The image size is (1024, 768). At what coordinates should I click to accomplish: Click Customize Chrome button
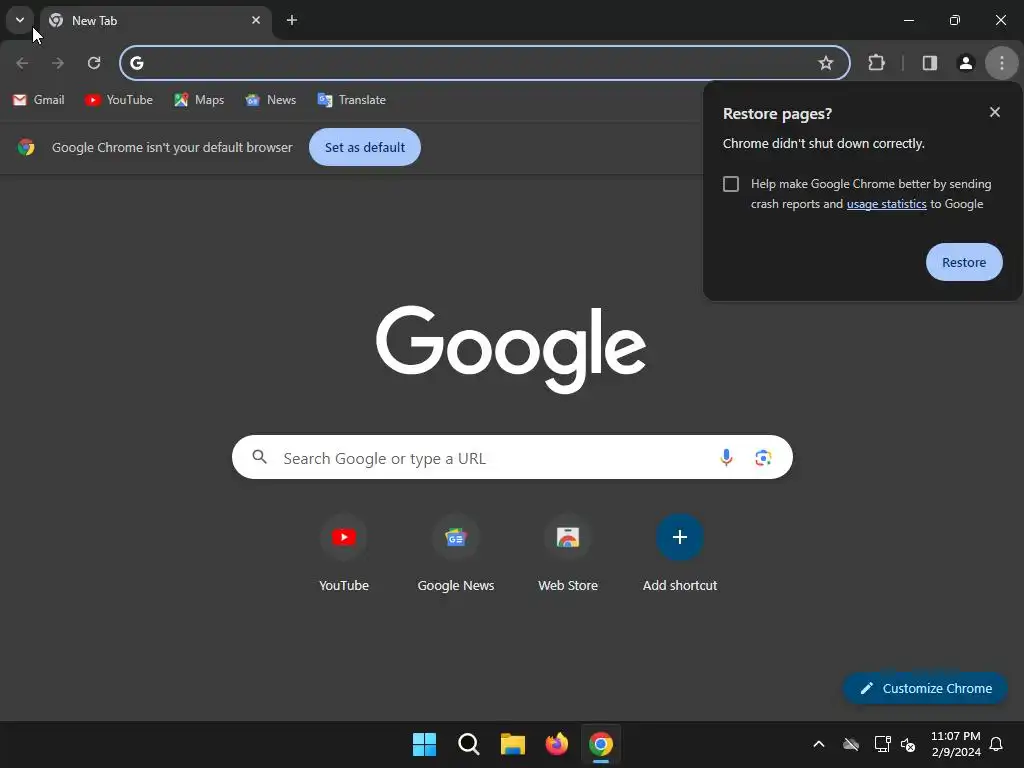[x=925, y=688]
